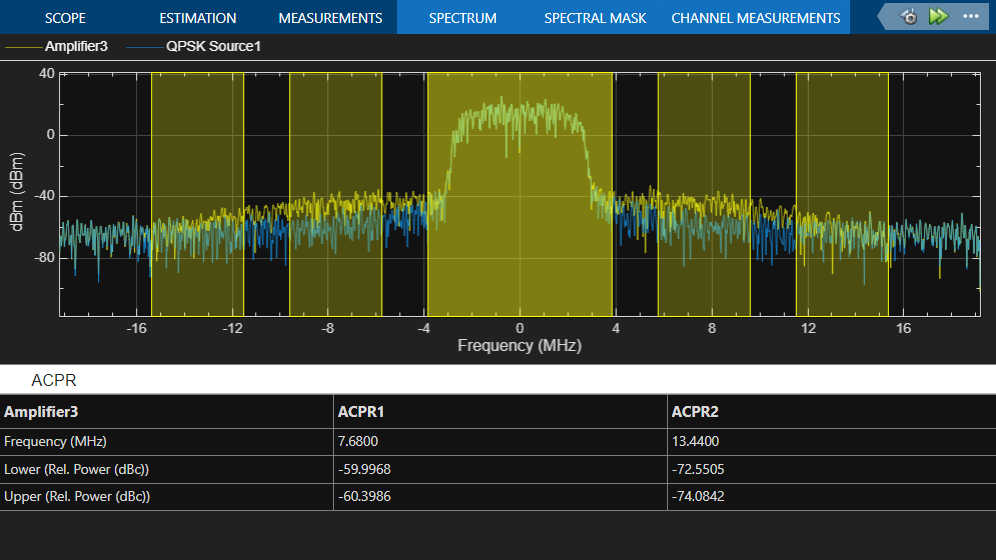Viewport: 996px width, 560px height.
Task: Click the adjacent channel band near 8 MHz
Action: 704,194
